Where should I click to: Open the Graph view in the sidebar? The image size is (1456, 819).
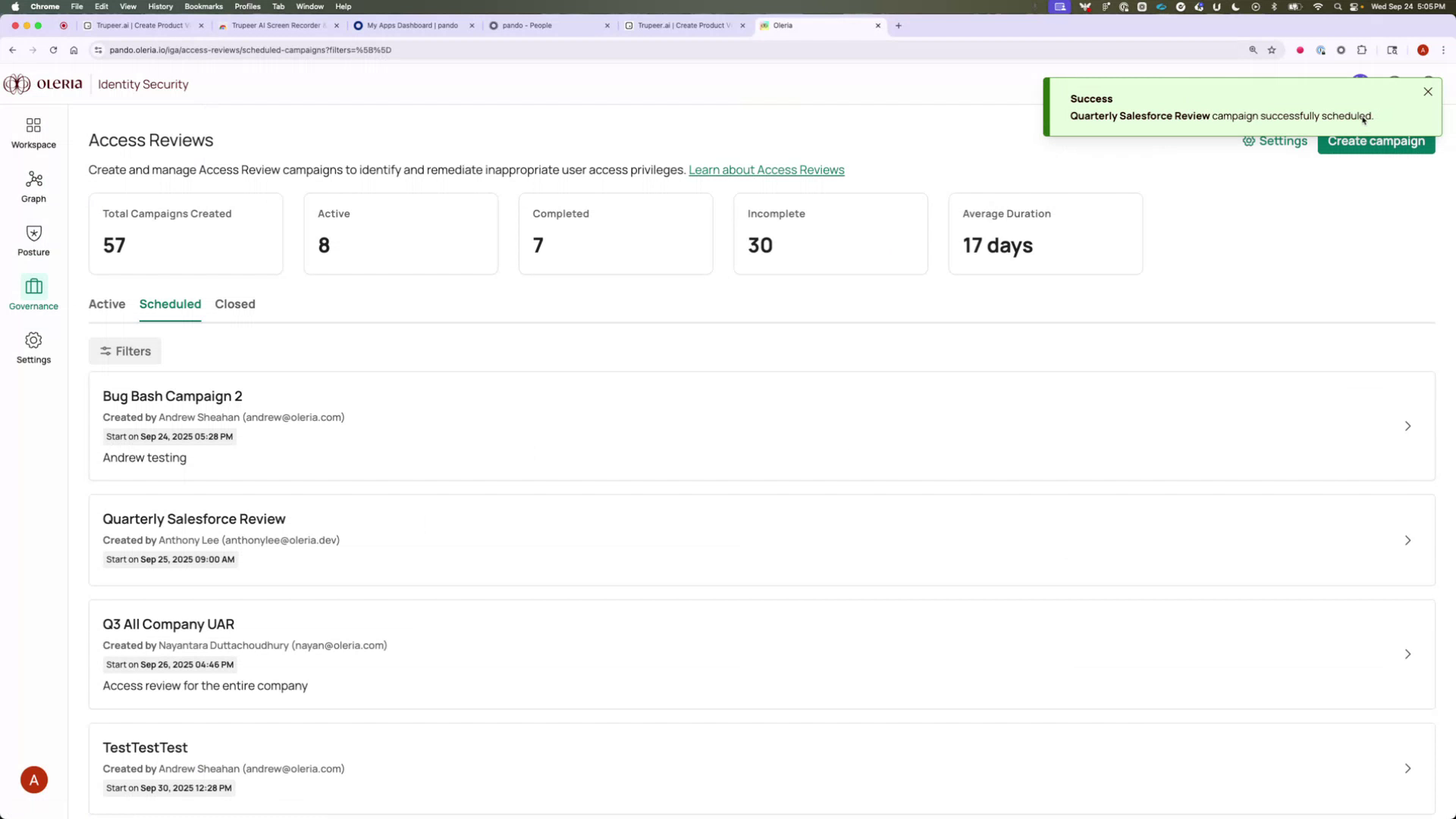(x=33, y=186)
